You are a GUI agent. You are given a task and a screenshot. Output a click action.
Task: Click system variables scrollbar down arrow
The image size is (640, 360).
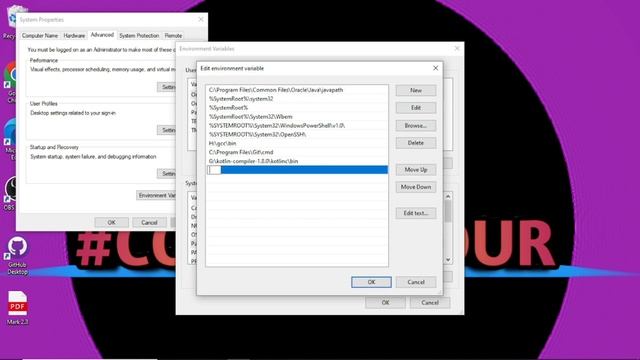(x=448, y=260)
